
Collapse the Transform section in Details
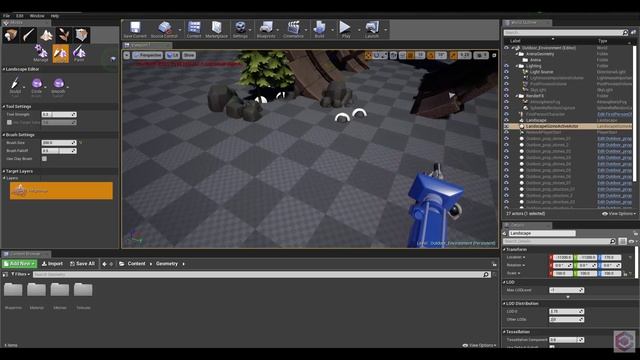click(504, 249)
